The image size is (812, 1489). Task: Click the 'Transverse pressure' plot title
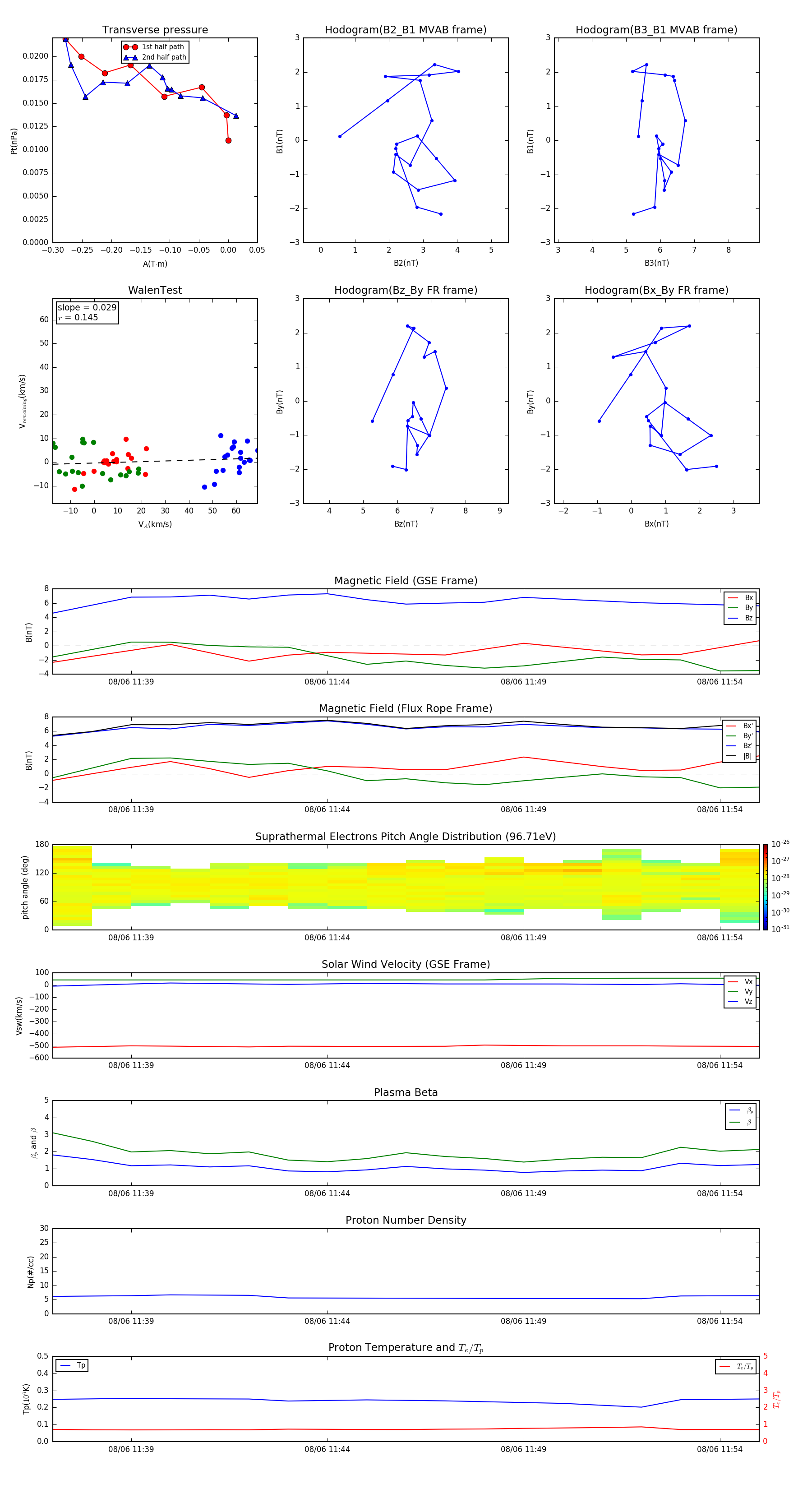coord(155,30)
